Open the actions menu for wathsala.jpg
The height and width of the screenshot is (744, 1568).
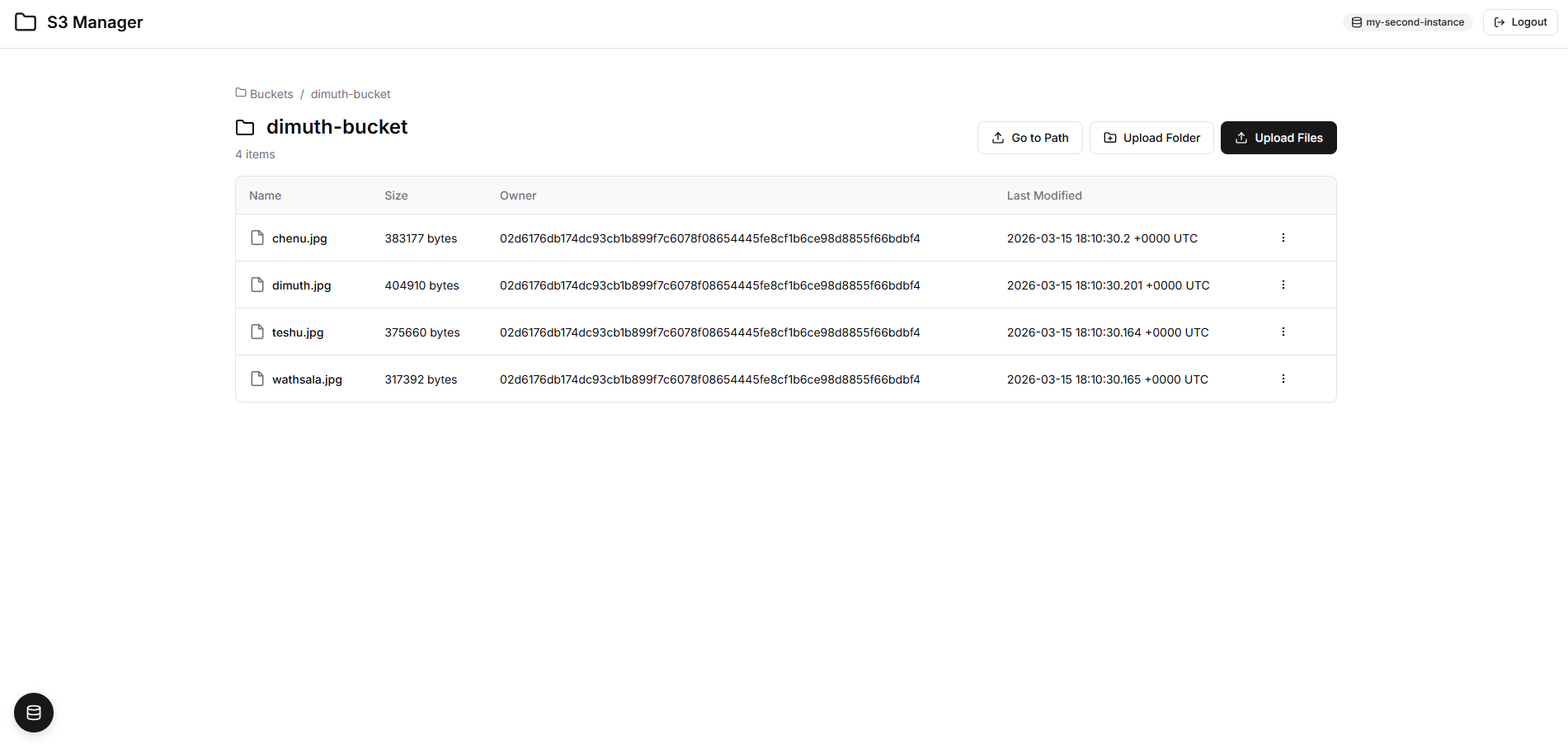(x=1283, y=379)
